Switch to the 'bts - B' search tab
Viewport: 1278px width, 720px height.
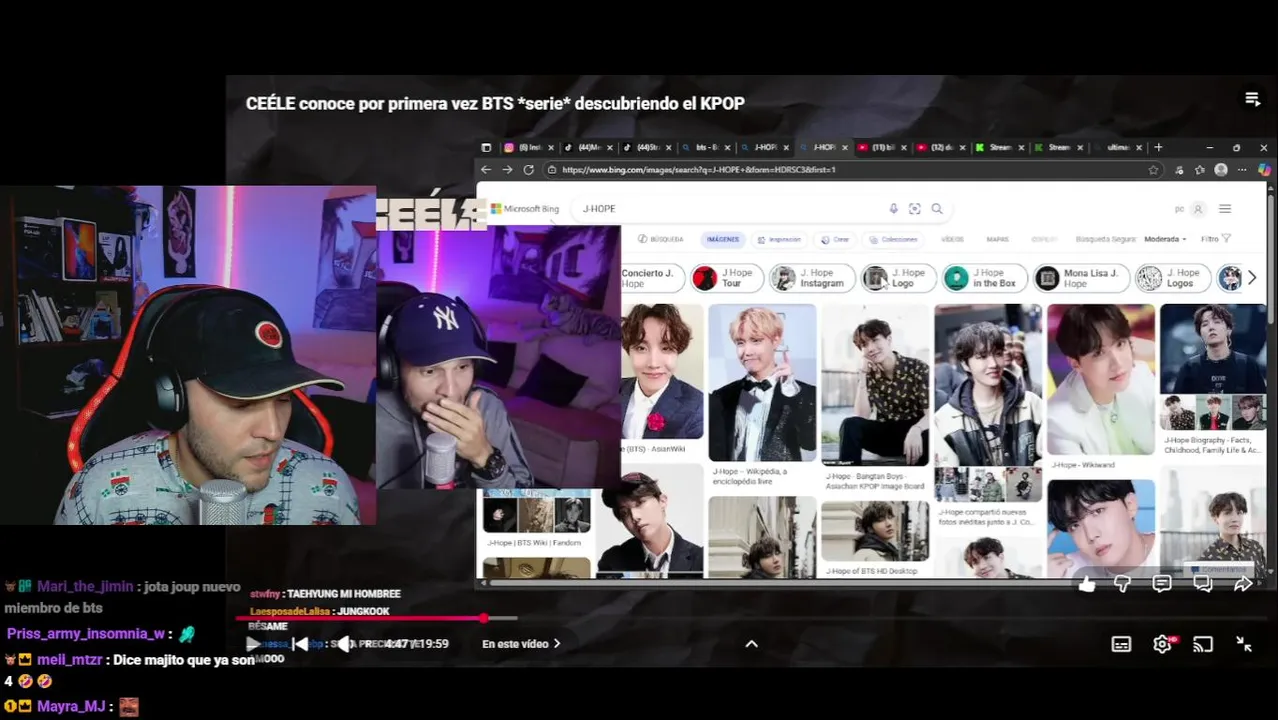[x=707, y=147]
